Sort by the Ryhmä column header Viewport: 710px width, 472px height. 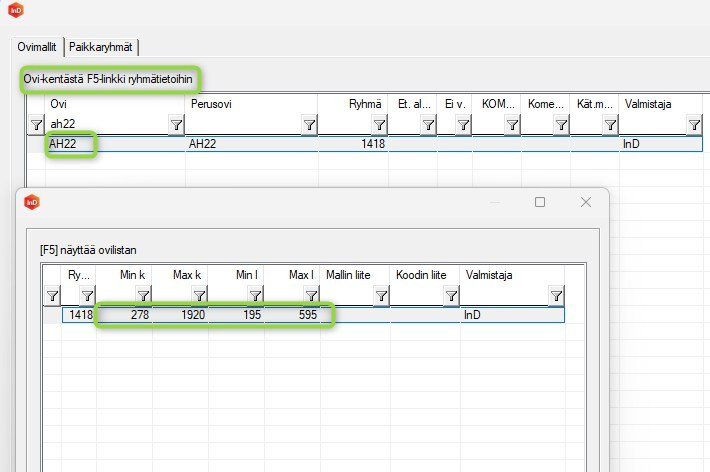353,104
